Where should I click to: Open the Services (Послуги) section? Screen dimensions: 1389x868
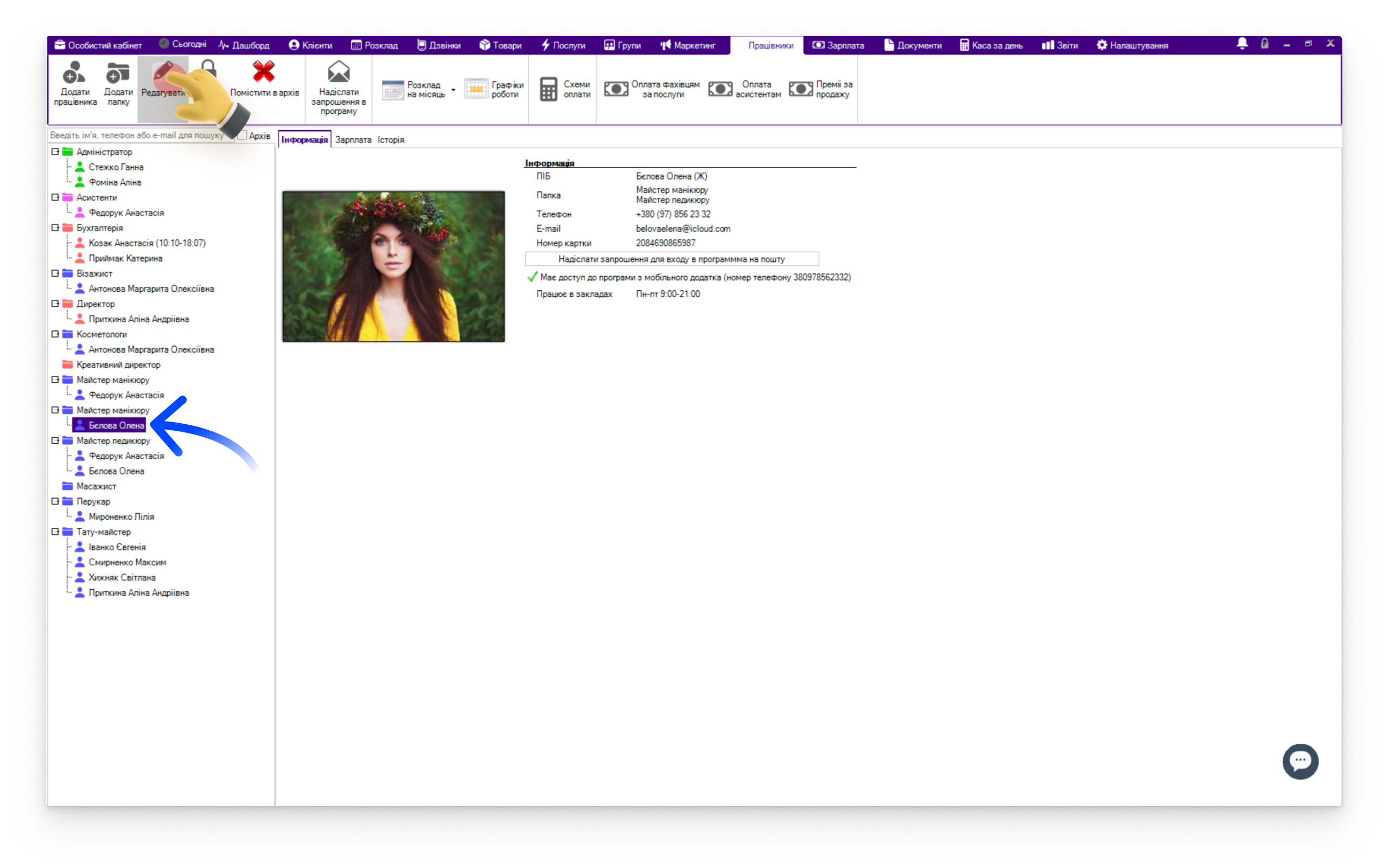click(x=563, y=46)
